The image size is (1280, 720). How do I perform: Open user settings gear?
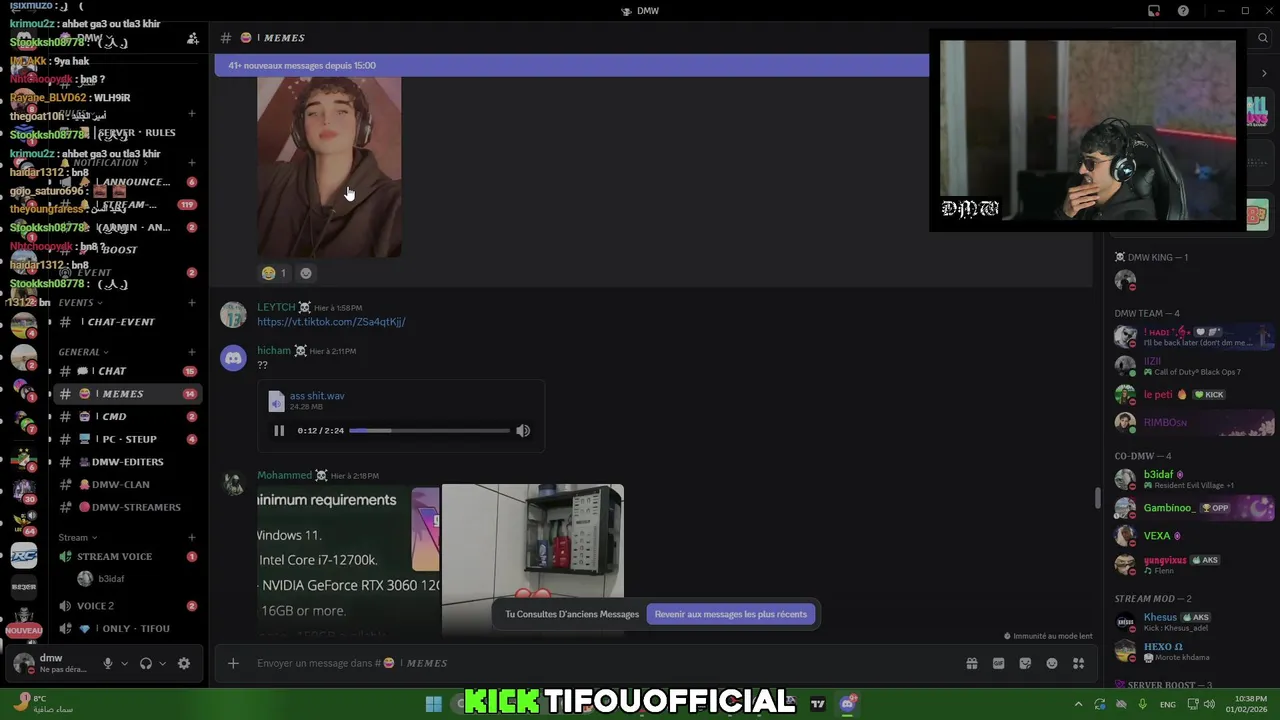[x=184, y=663]
